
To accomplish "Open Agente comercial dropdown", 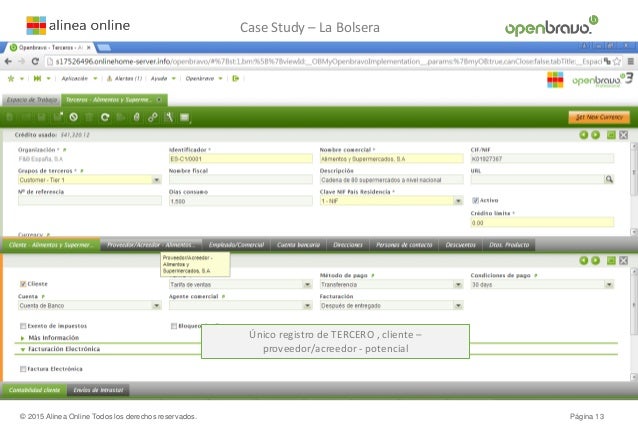I will tap(308, 306).
